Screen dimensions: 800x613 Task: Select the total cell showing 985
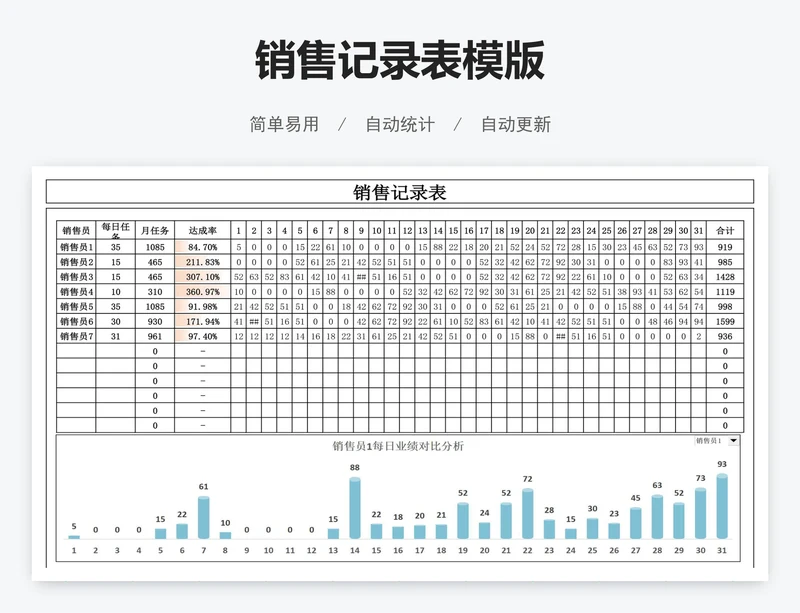[x=725, y=262]
